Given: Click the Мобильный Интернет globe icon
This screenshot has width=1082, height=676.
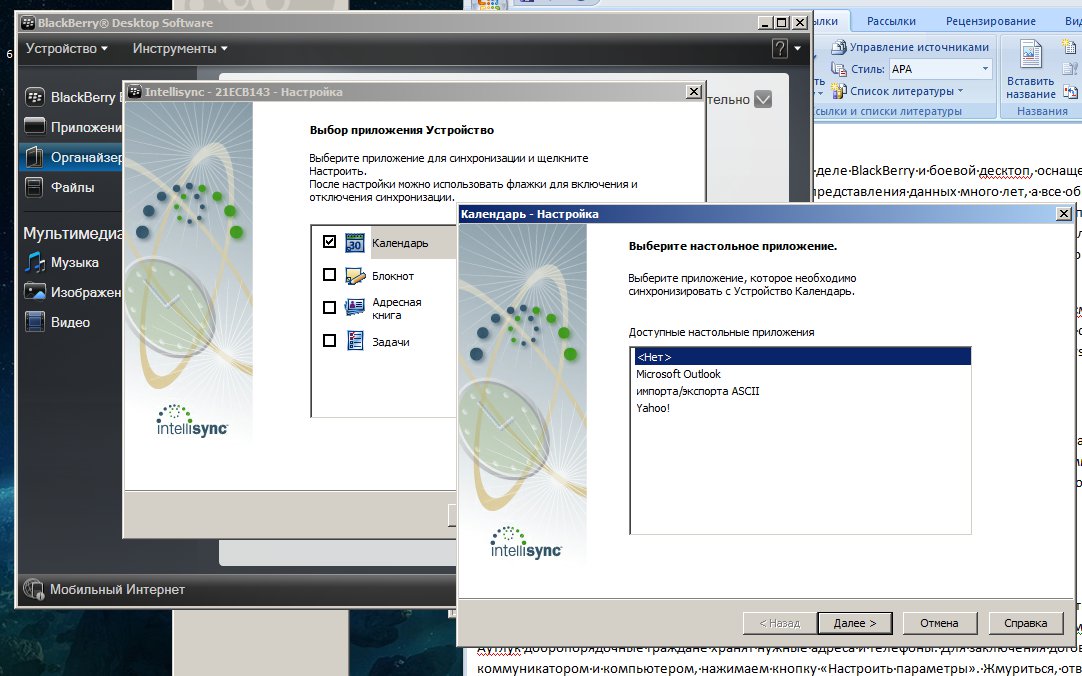Looking at the screenshot, I should tap(34, 589).
